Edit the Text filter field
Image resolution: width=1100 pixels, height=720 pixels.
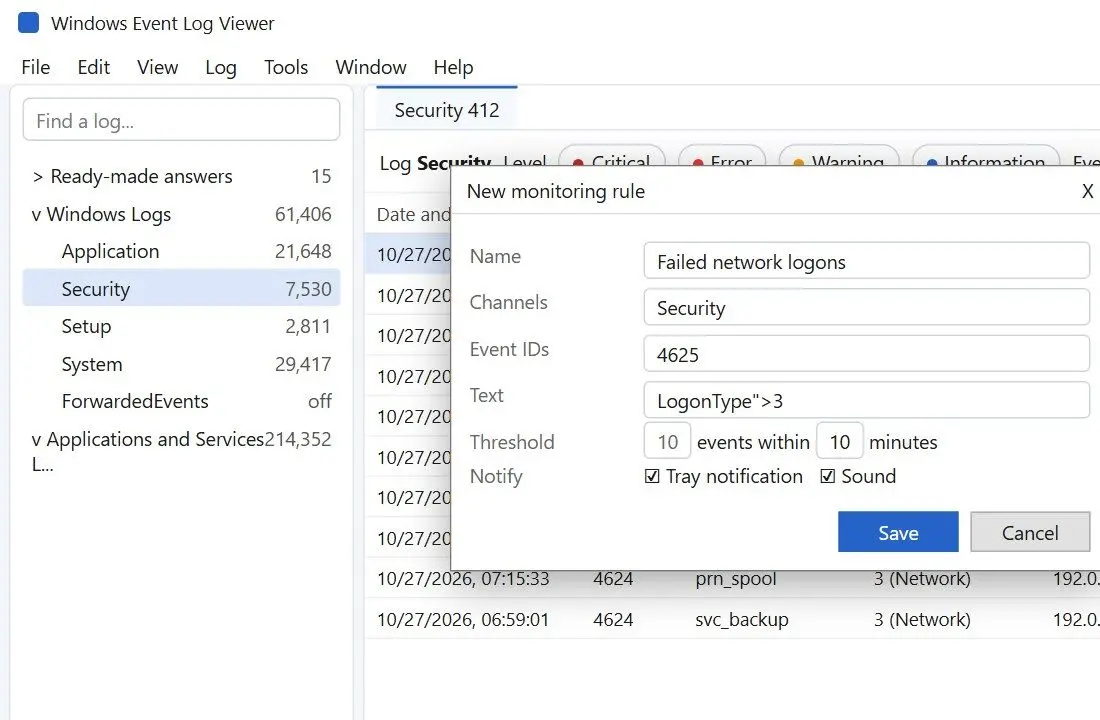click(866, 401)
